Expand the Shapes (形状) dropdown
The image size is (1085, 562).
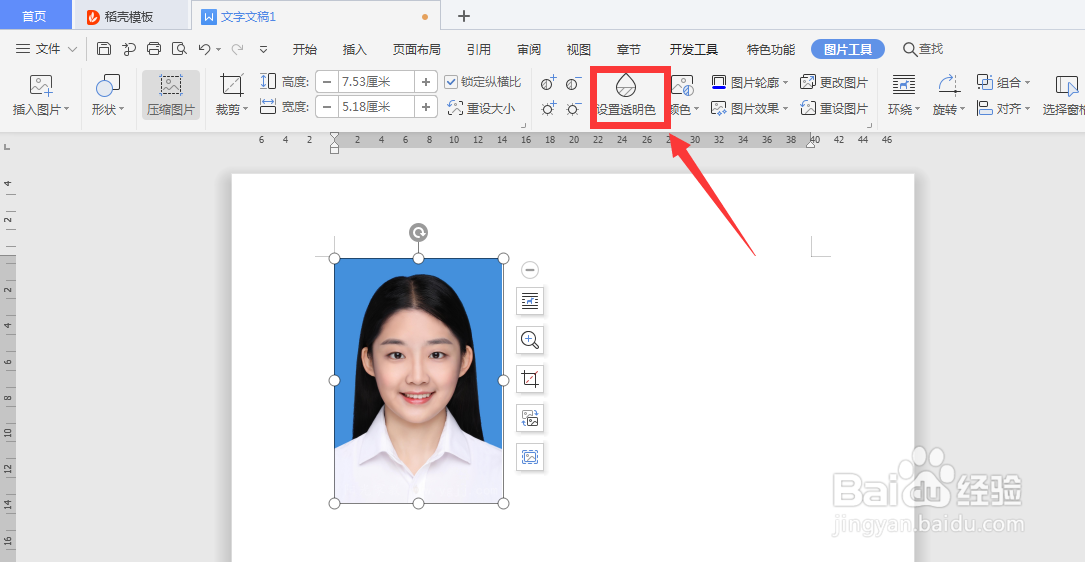pyautogui.click(x=121, y=109)
